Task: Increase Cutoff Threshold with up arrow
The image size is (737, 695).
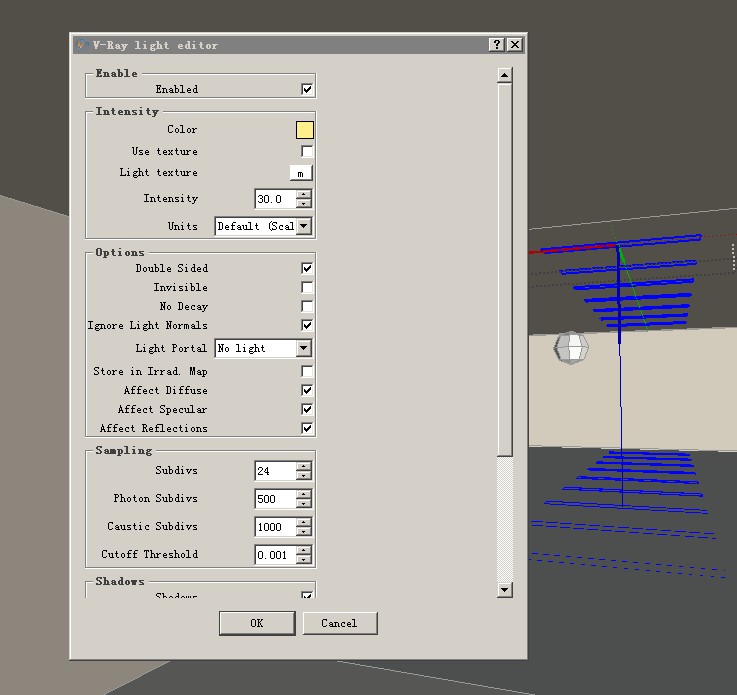Action: coord(304,551)
